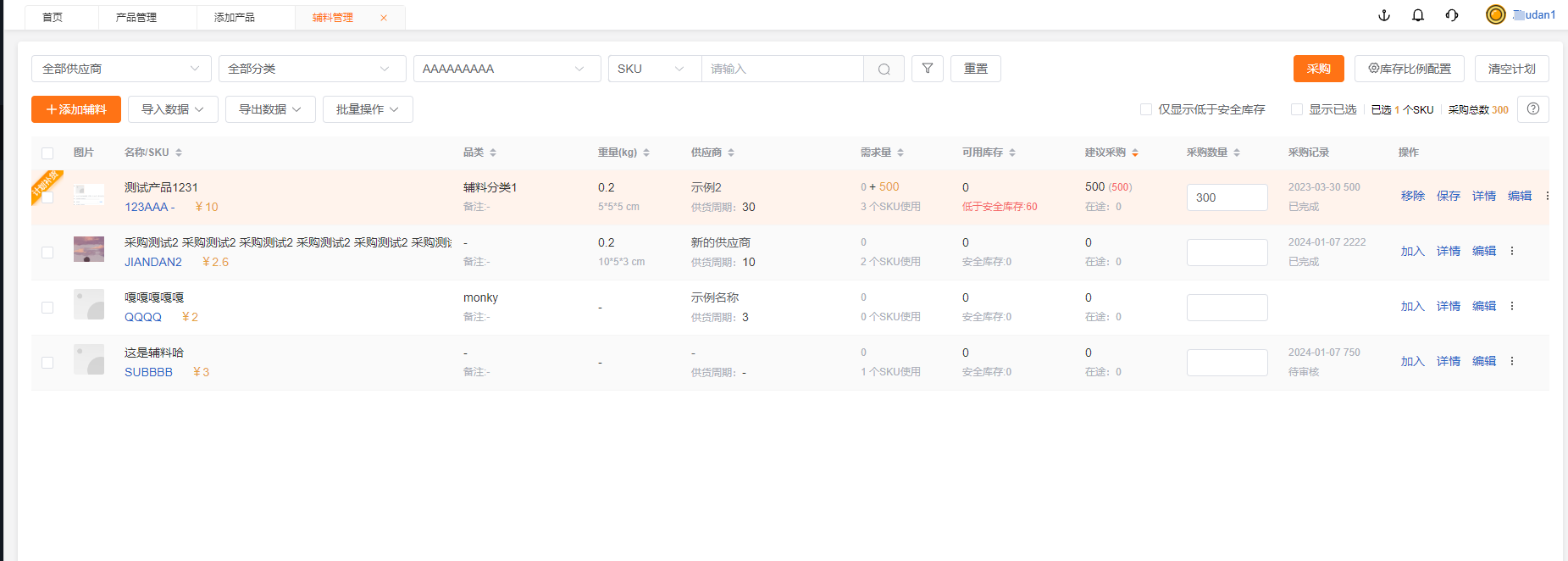Close the 辅料管理 tab
This screenshot has width=1568, height=561.
384,18
